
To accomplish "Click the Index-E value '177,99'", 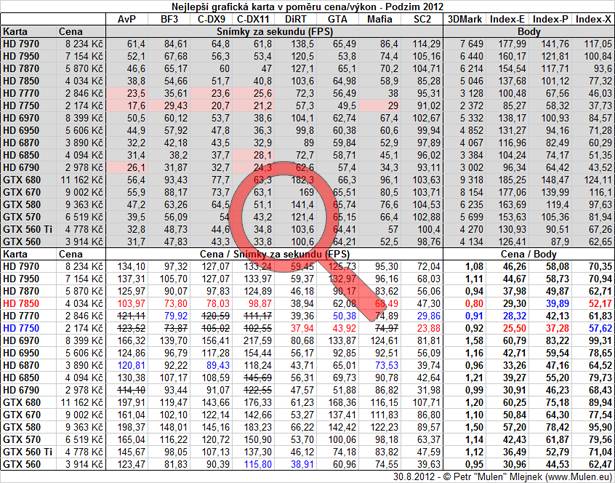I will [512, 44].
